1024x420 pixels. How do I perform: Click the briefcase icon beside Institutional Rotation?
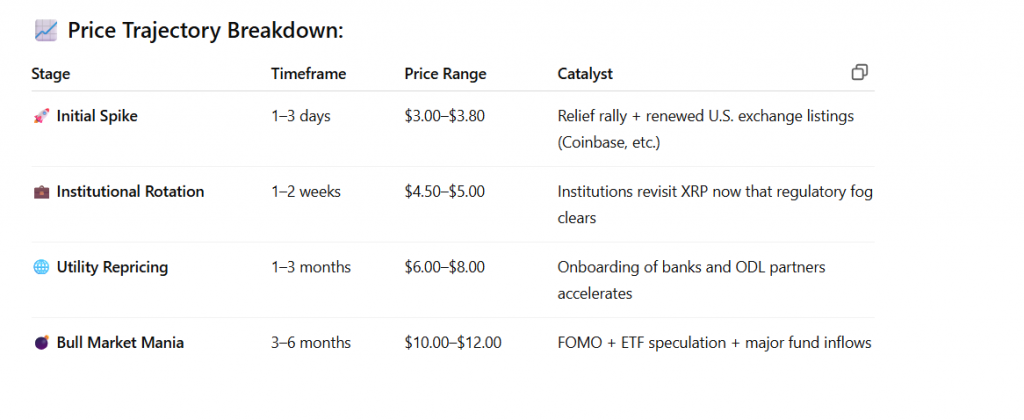click(41, 192)
